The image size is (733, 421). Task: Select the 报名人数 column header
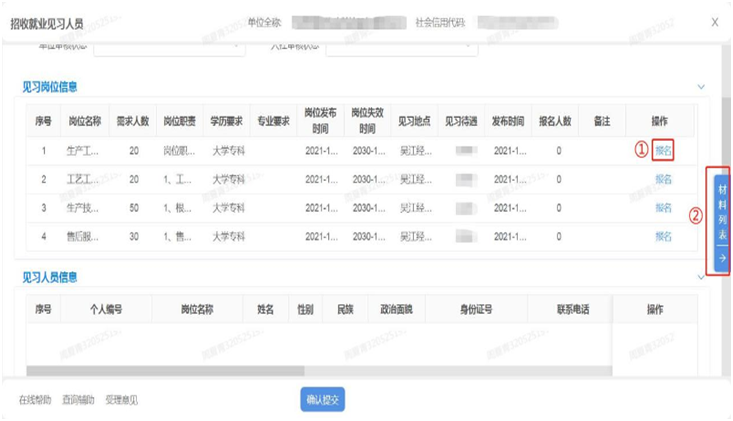pyautogui.click(x=554, y=121)
